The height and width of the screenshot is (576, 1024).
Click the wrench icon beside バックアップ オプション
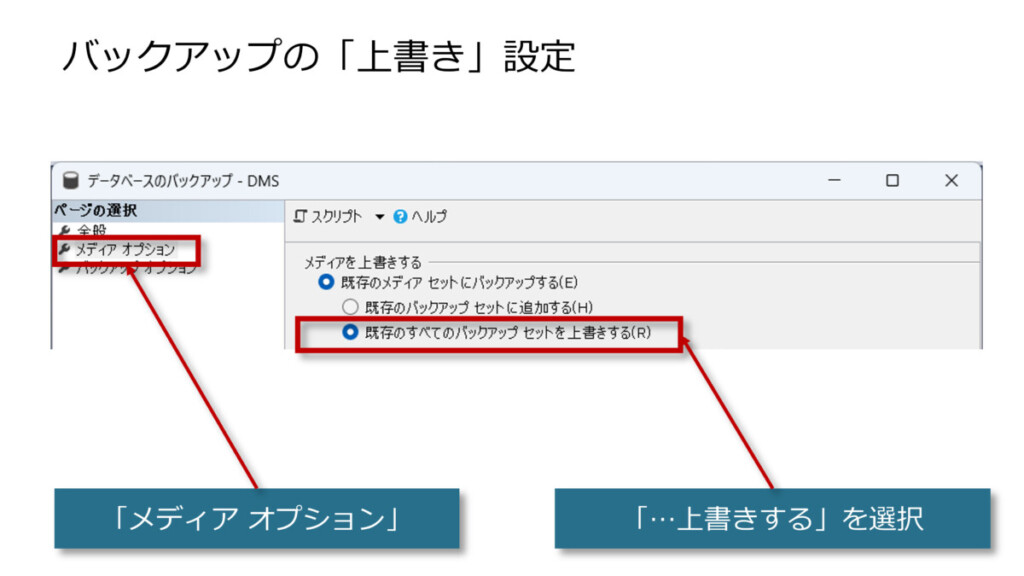tap(65, 268)
